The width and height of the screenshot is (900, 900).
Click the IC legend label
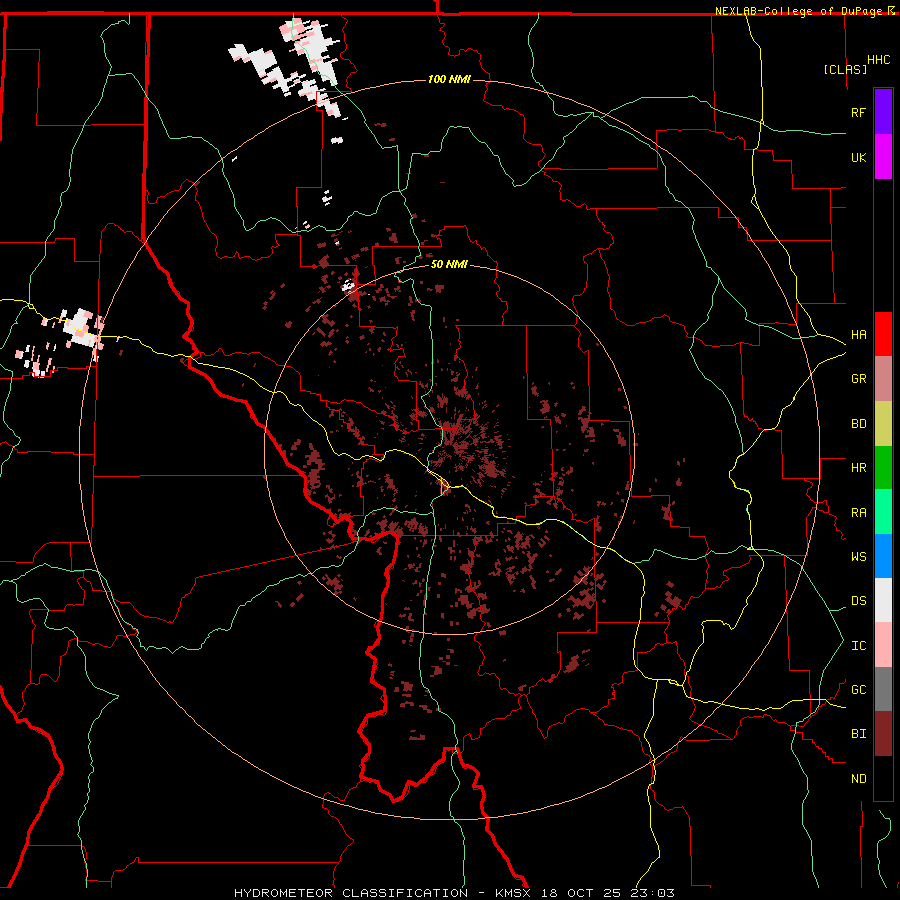[858, 646]
